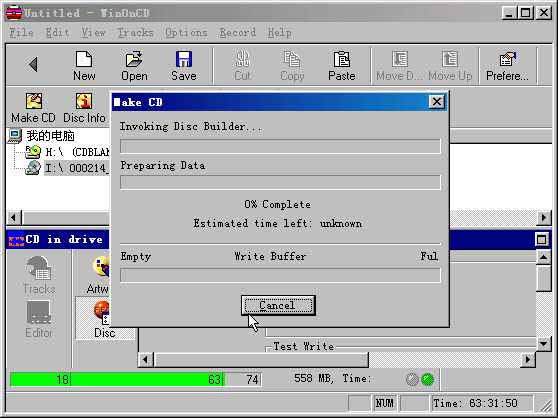Click the Cut toolbar icon
558x418 pixels.
[243, 66]
